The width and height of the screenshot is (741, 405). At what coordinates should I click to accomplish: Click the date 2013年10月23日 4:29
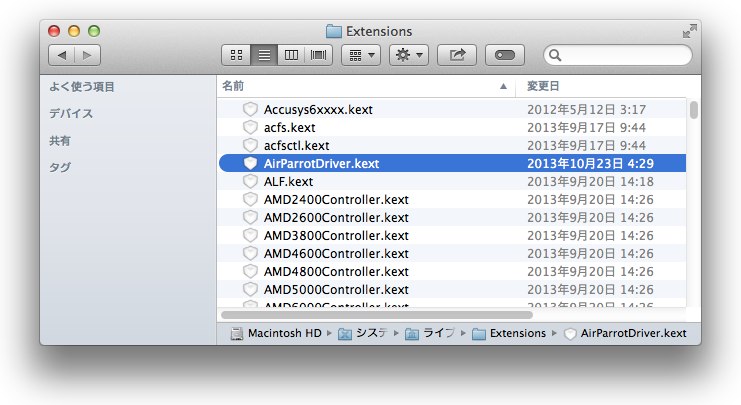[590, 164]
